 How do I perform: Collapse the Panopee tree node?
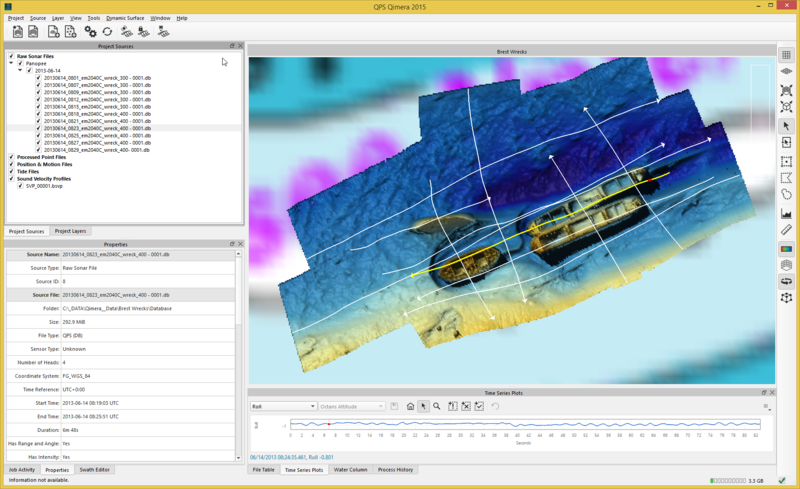point(11,63)
